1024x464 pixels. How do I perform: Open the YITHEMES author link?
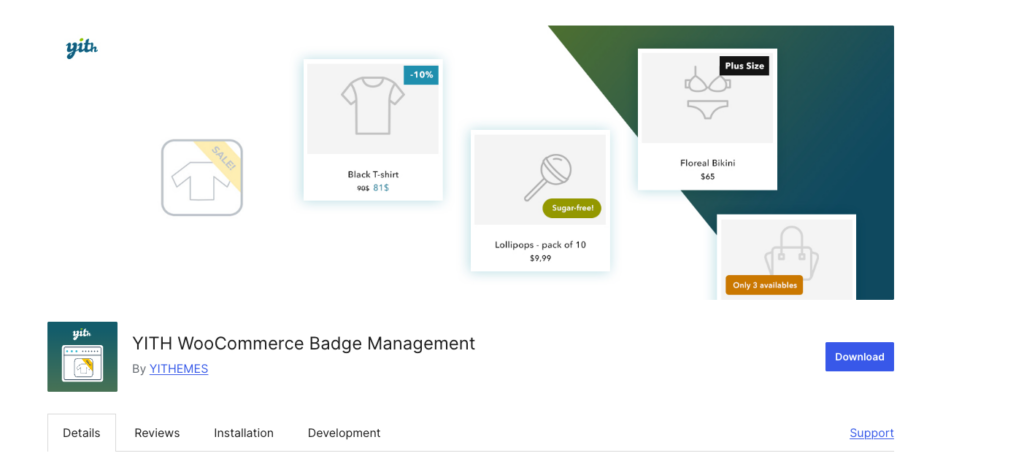pos(179,369)
